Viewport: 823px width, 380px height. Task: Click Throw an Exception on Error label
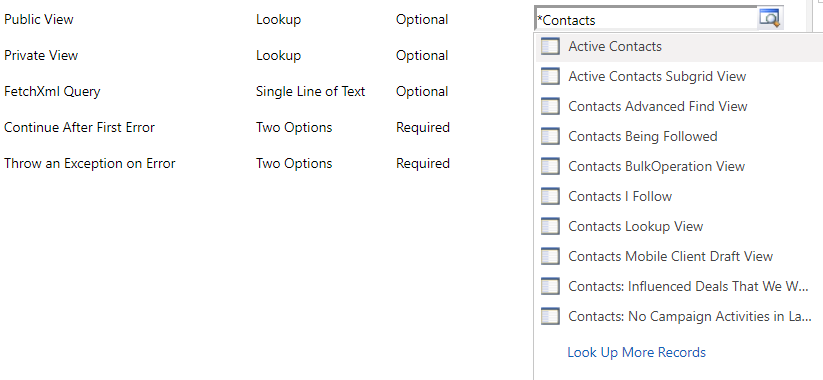(x=90, y=163)
